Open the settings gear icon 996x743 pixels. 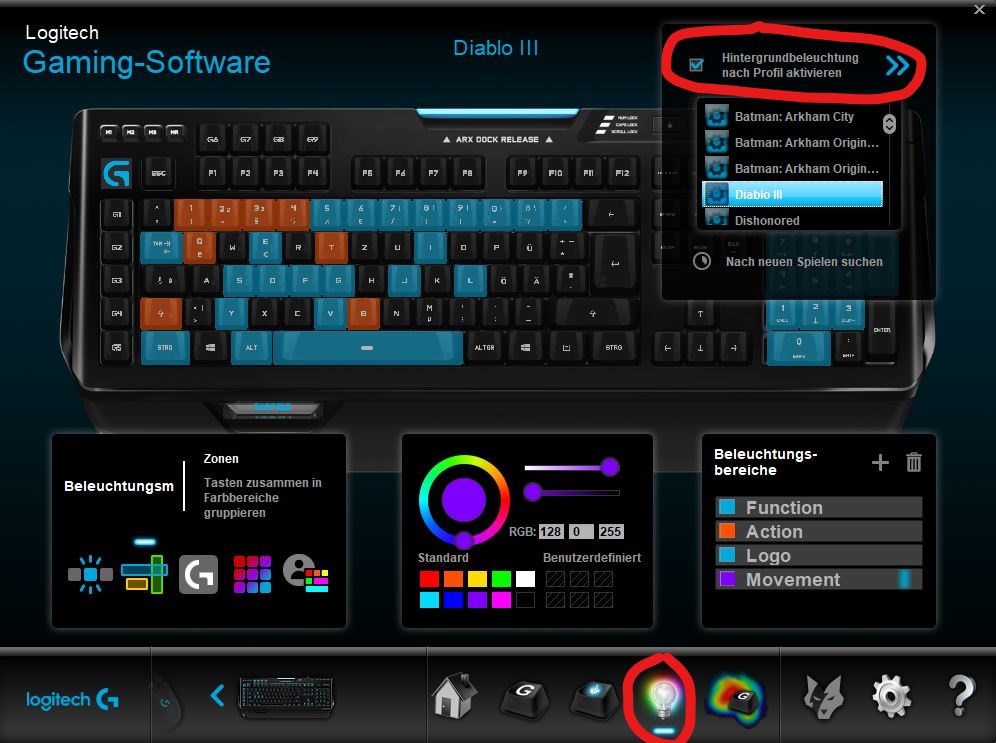(892, 697)
